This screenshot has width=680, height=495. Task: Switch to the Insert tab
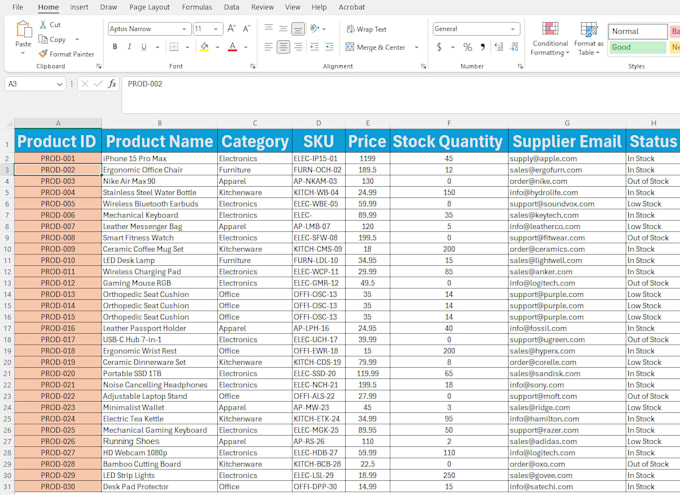79,7
